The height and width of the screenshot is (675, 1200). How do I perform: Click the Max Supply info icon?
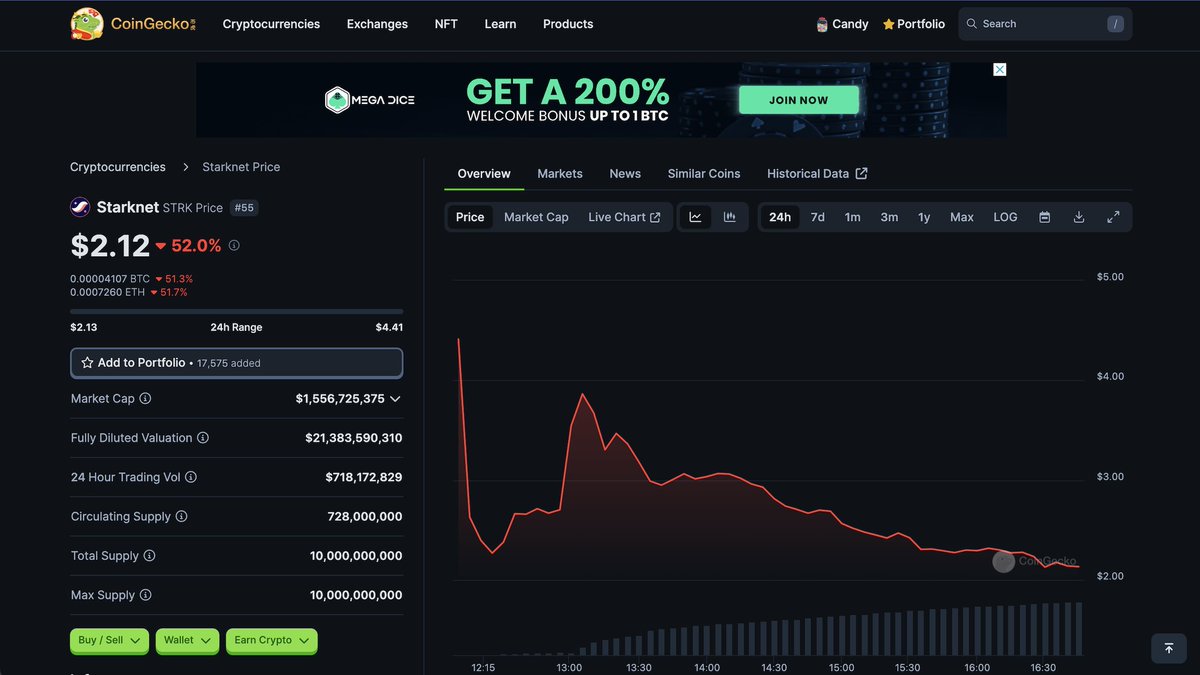click(145, 595)
